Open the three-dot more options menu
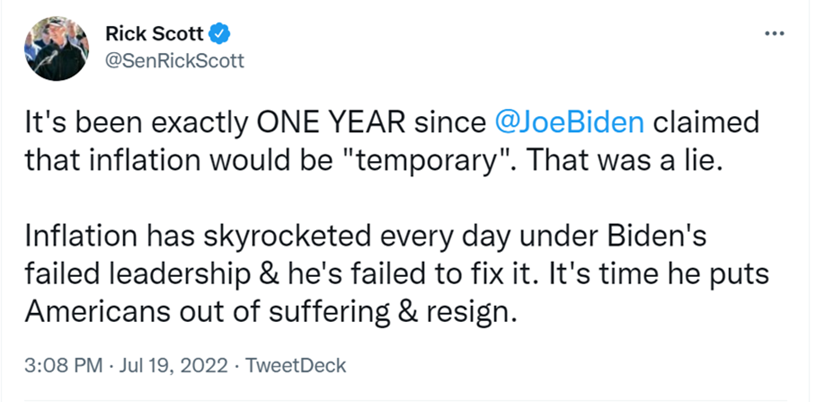816x402 pixels. (774, 33)
